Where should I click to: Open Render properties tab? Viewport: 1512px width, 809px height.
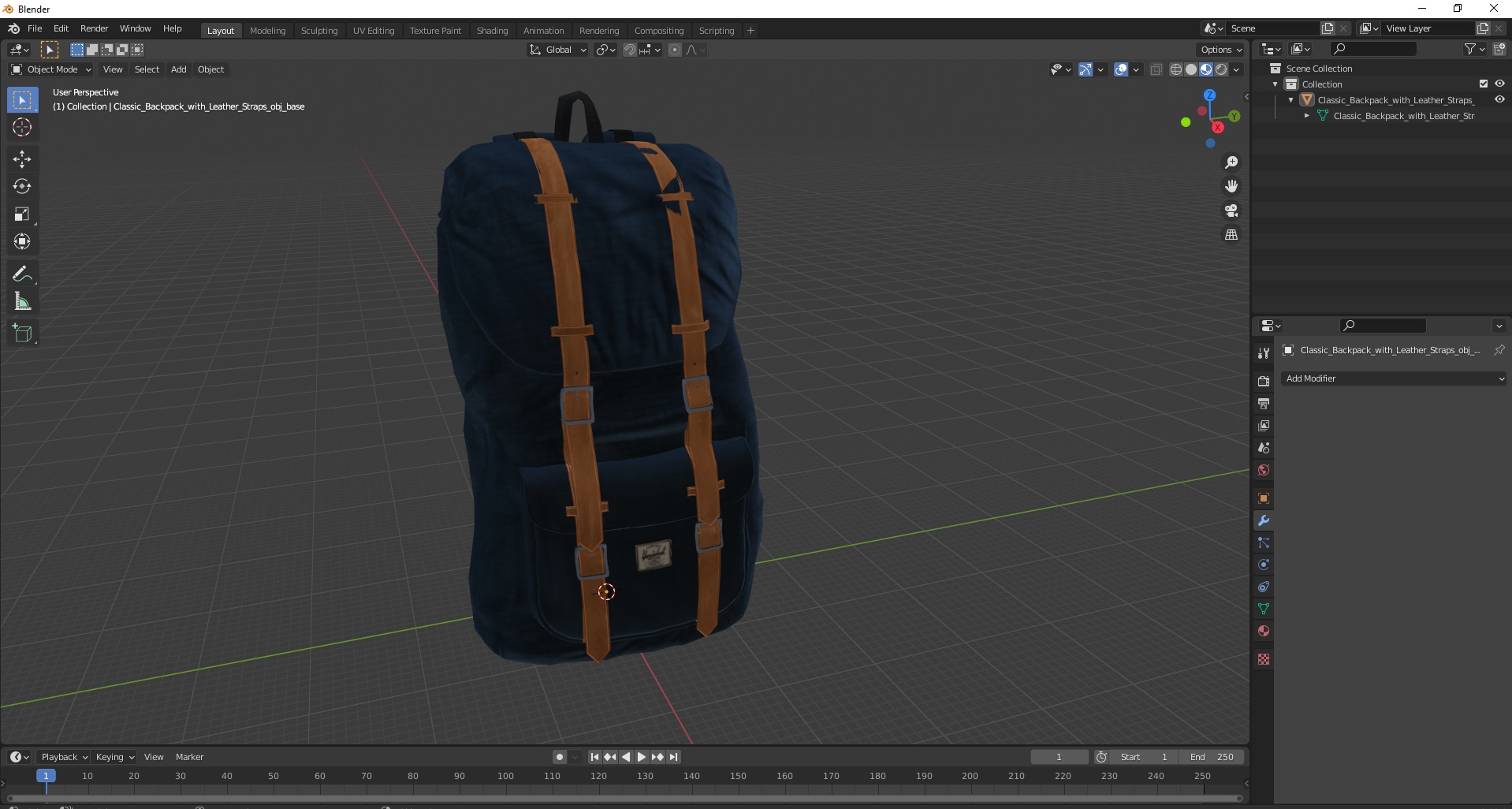1264,381
